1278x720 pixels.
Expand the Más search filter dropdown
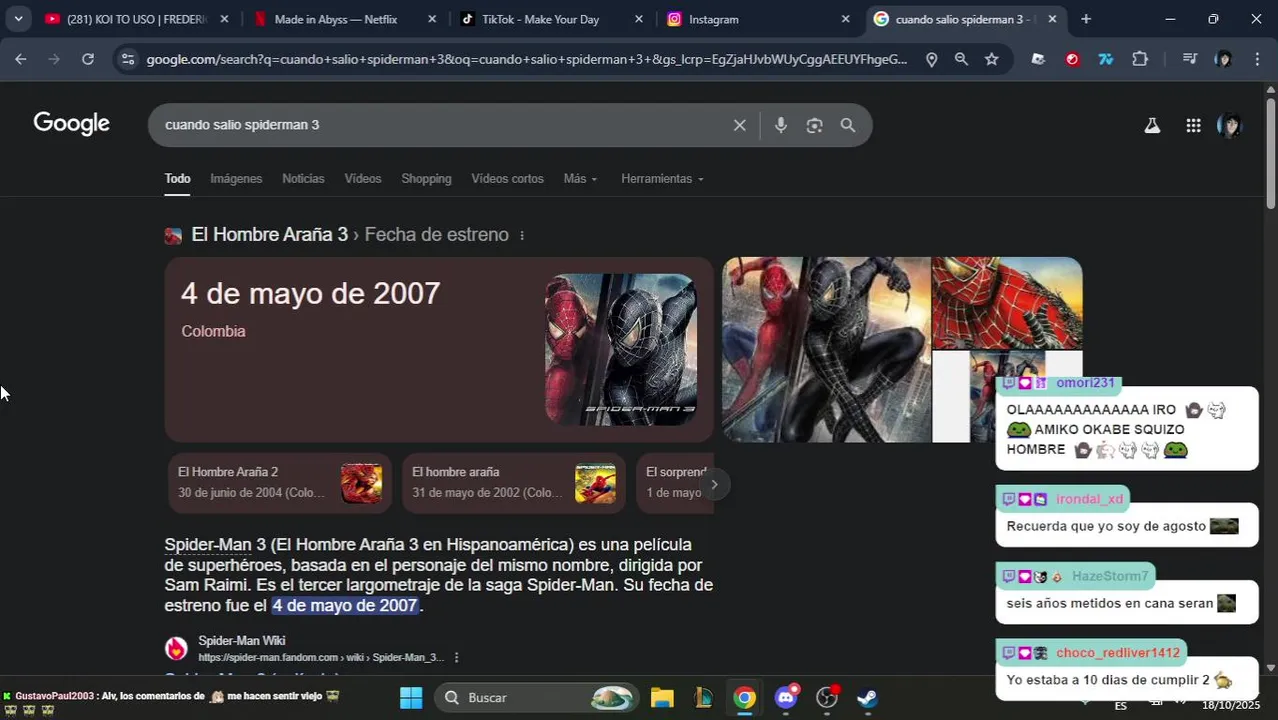pyautogui.click(x=580, y=179)
